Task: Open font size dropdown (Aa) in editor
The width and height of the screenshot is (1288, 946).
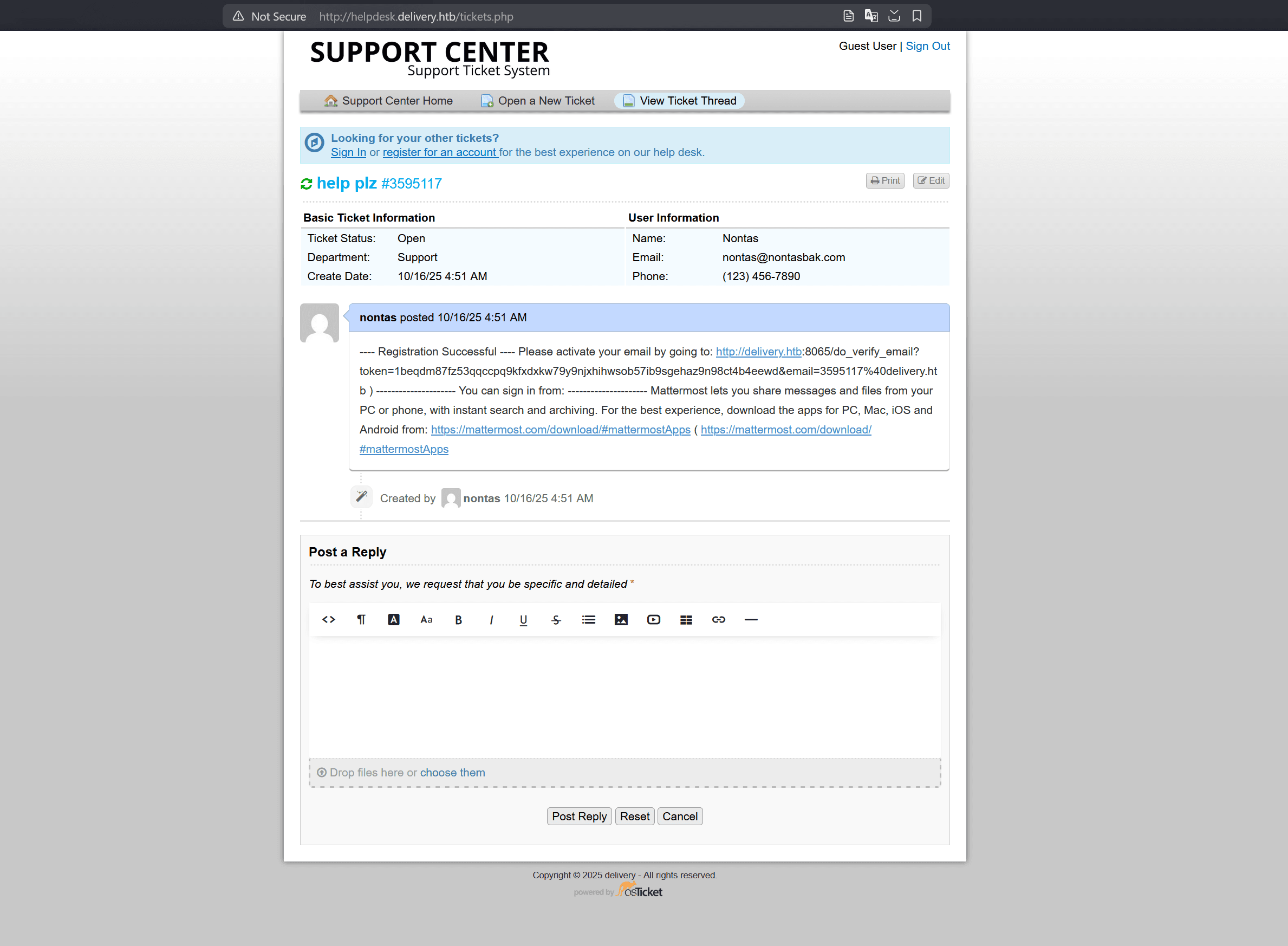Action: 426,620
